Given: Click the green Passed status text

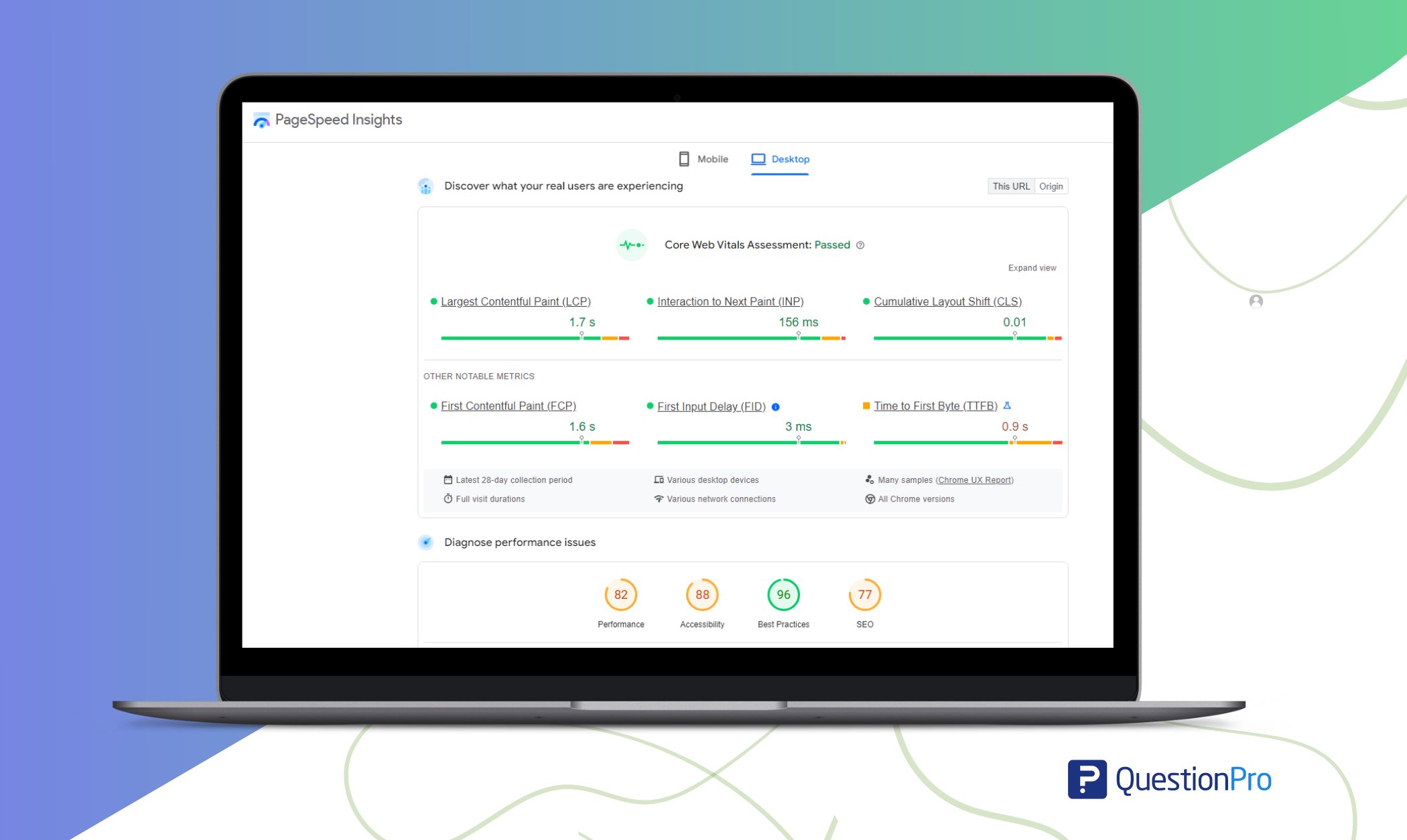Looking at the screenshot, I should [x=832, y=245].
